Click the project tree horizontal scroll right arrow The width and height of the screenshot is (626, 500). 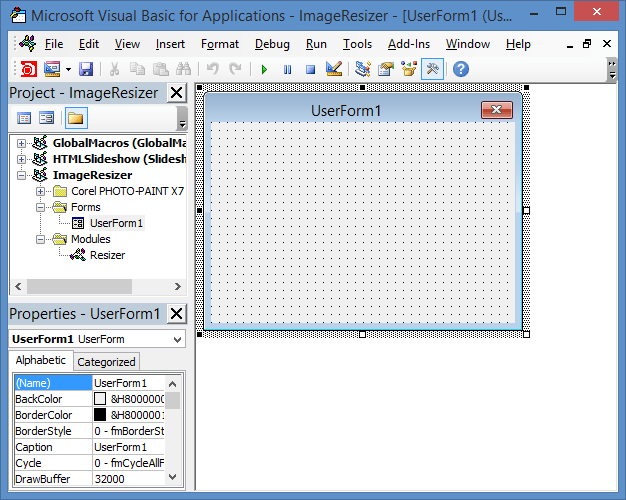[178, 286]
